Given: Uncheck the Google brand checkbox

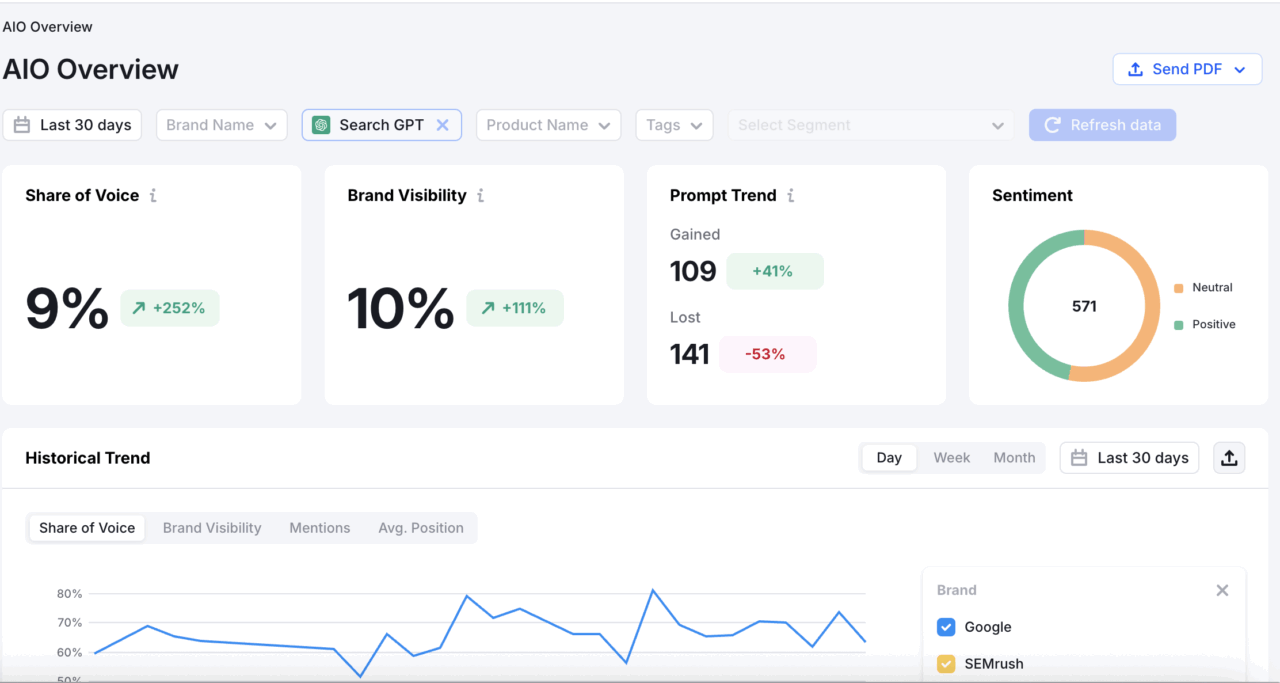Looking at the screenshot, I should [x=945, y=627].
